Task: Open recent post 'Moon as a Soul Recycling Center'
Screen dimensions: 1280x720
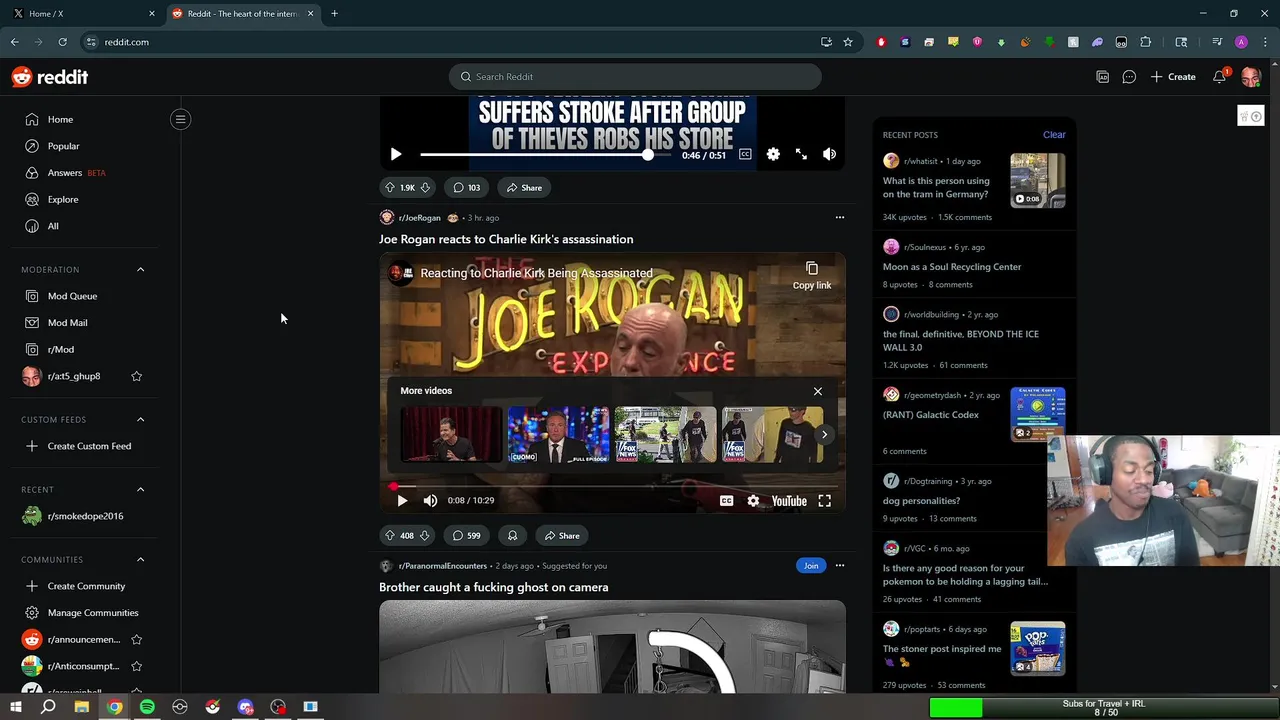Action: tap(952, 267)
